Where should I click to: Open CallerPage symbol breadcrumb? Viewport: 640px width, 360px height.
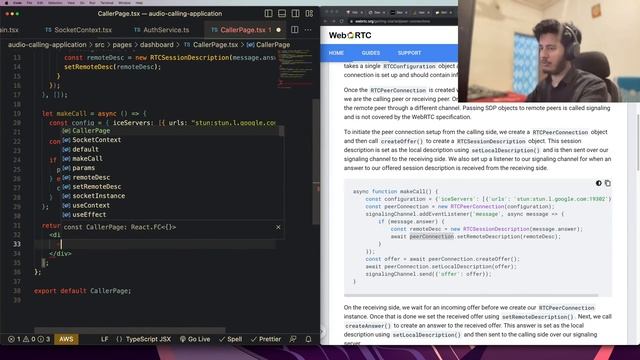268,44
